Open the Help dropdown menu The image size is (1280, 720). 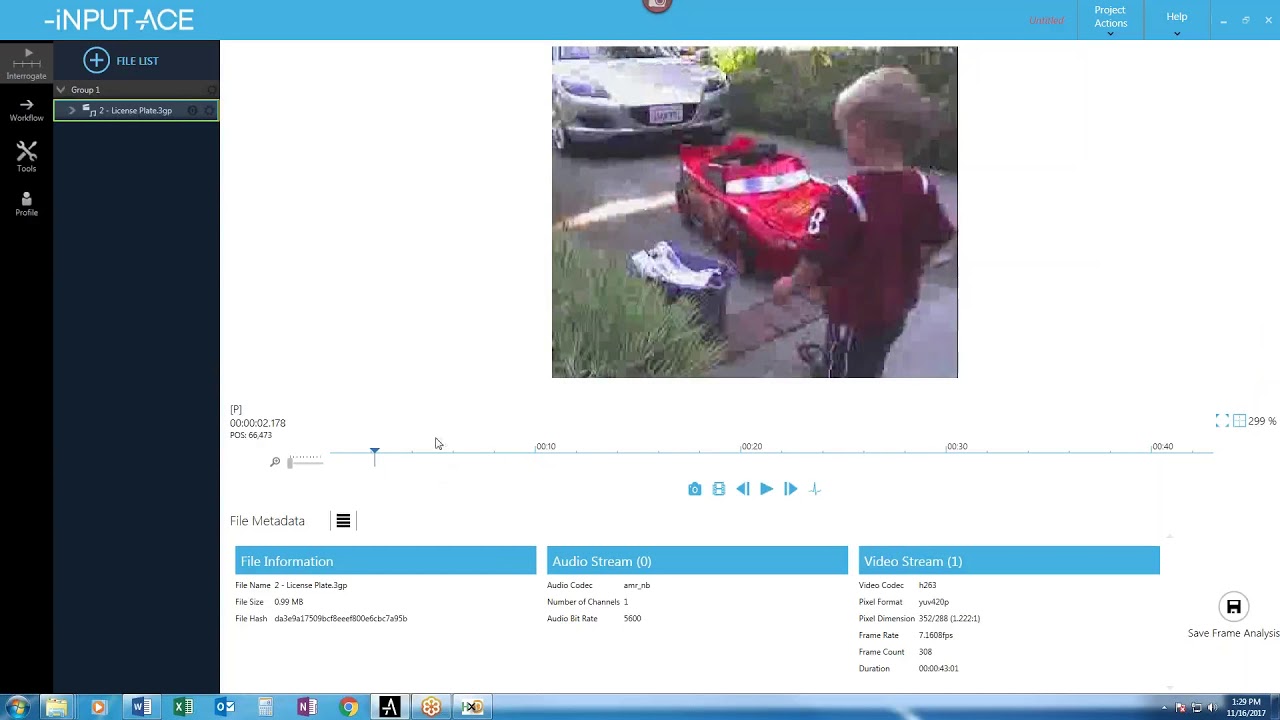1176,21
